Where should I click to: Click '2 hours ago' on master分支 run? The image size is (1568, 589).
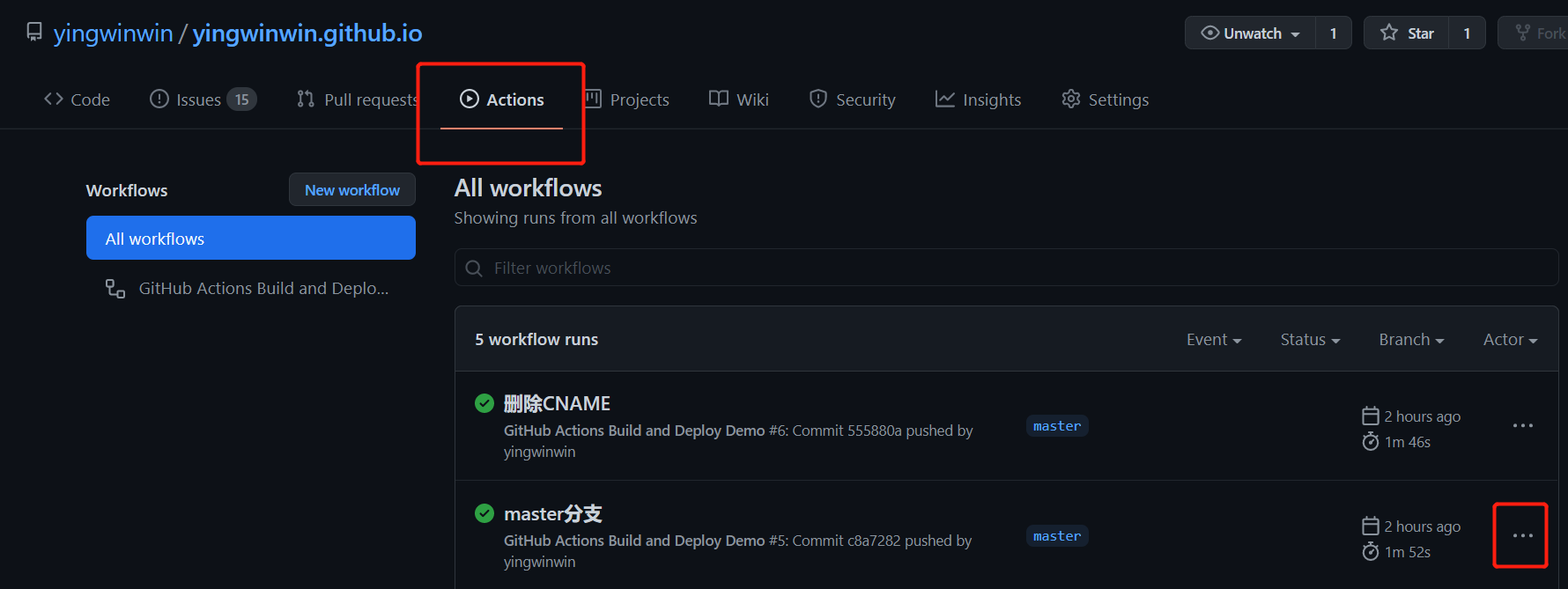click(1423, 526)
